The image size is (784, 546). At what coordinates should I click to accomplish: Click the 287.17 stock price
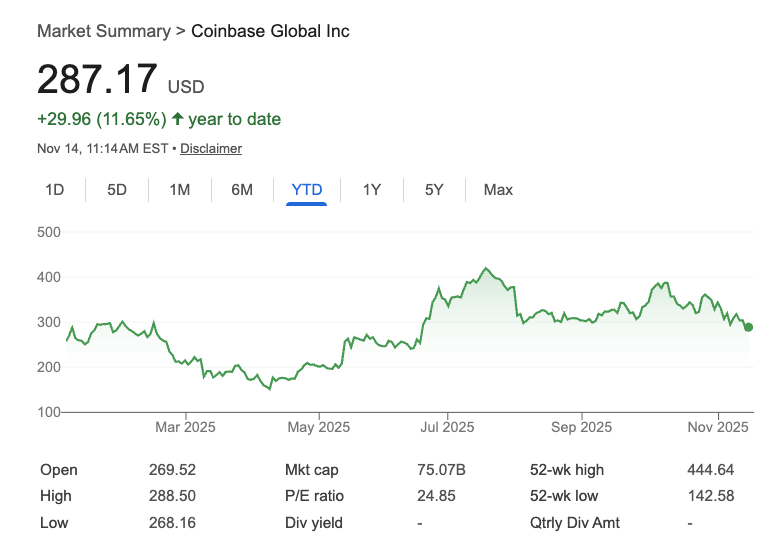click(x=97, y=79)
